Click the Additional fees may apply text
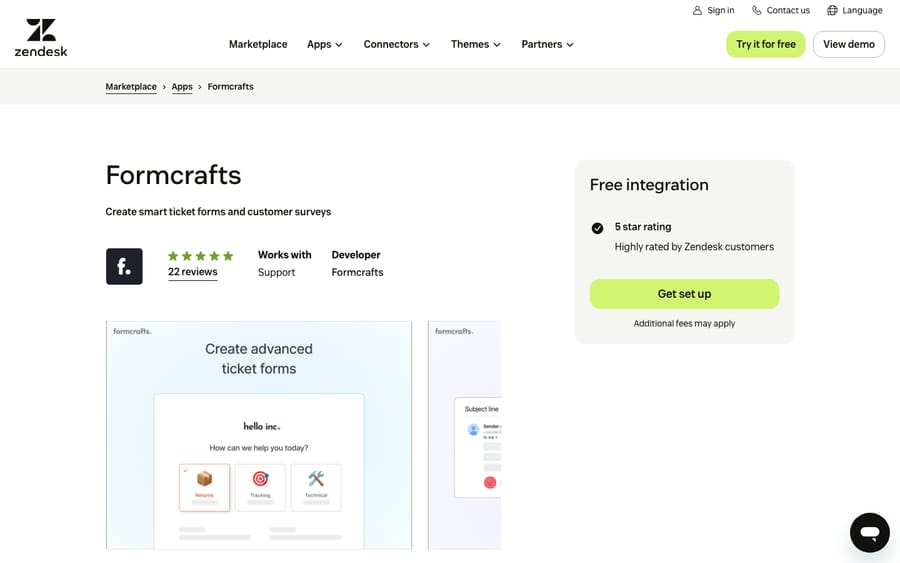 [x=684, y=324]
